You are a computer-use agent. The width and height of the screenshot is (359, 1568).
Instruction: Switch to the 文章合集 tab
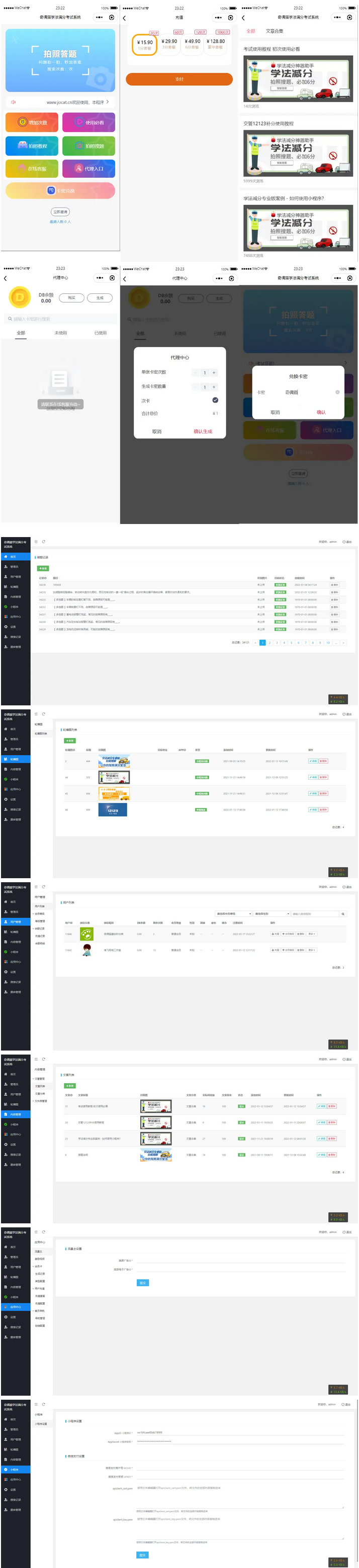275,31
